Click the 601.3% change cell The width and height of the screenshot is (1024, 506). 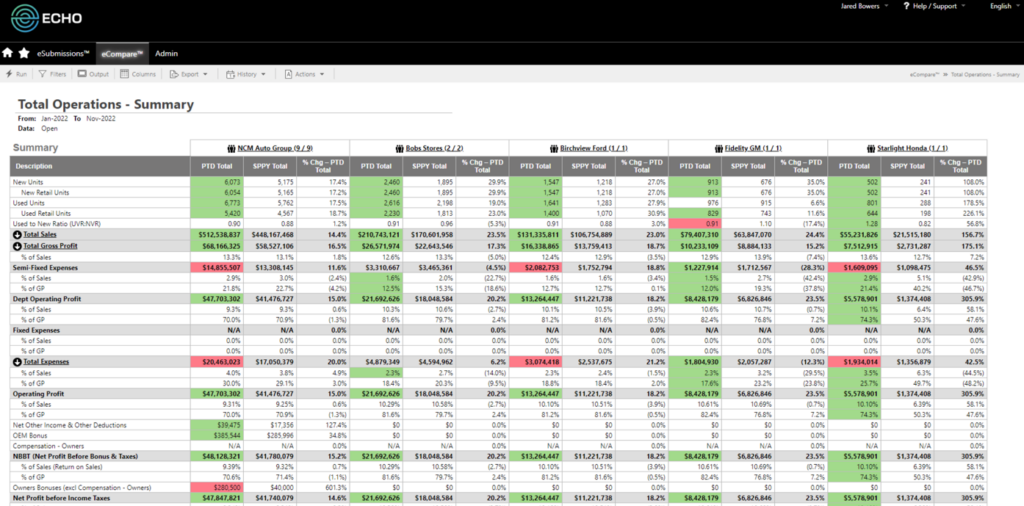(323, 488)
